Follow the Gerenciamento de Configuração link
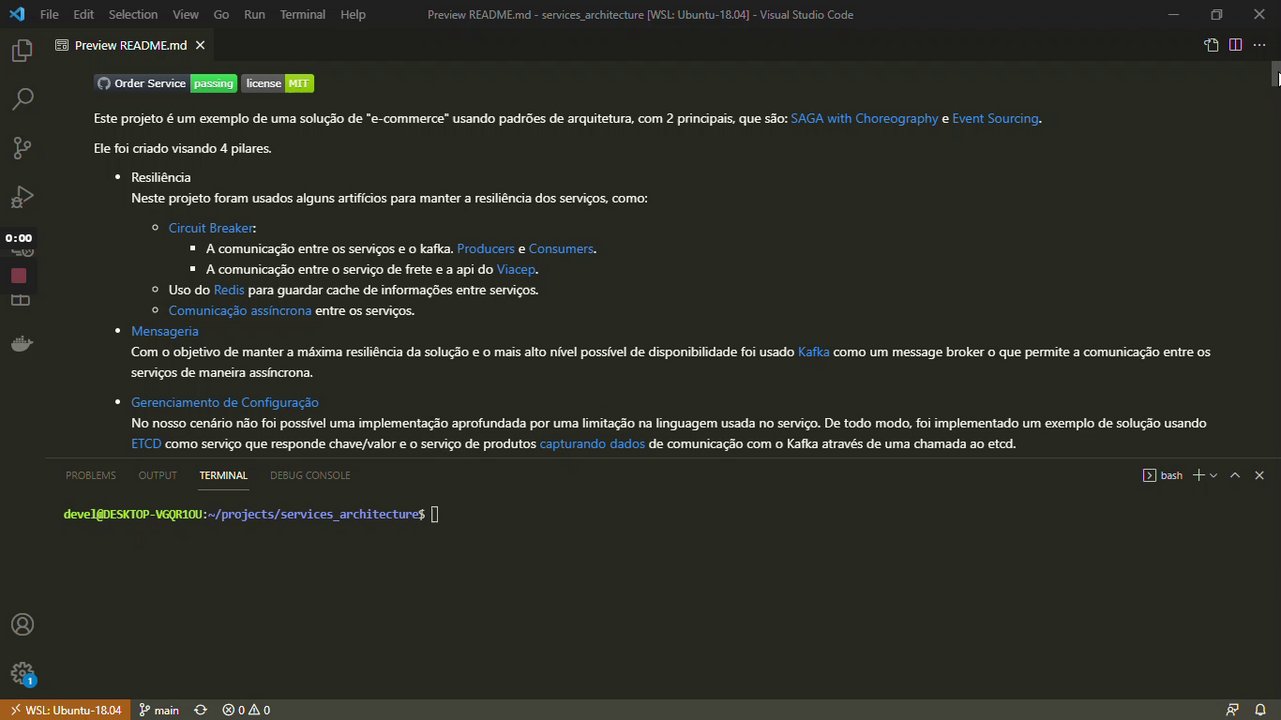The image size is (1281, 720). [225, 402]
